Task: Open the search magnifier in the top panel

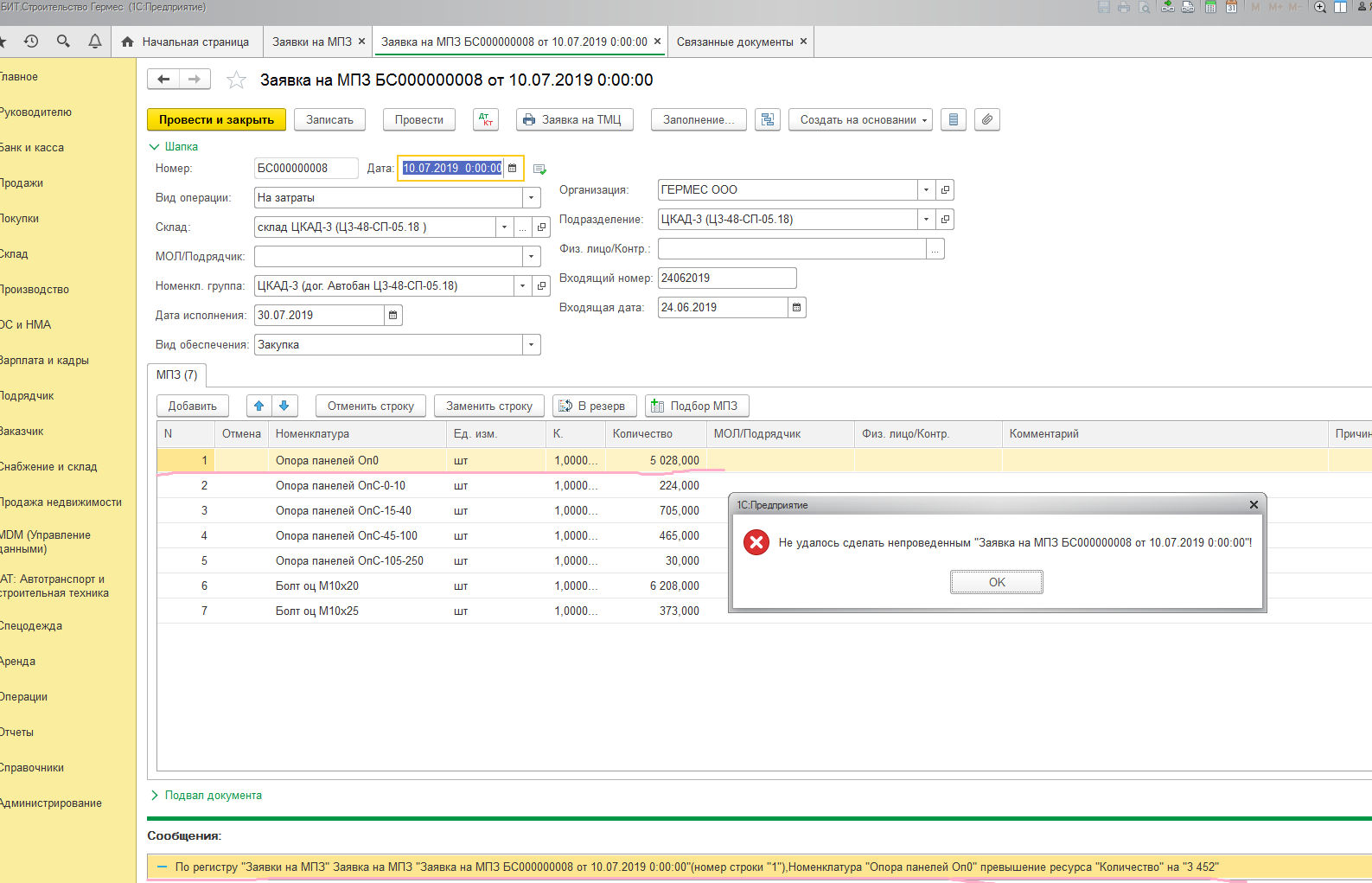Action: [63, 41]
